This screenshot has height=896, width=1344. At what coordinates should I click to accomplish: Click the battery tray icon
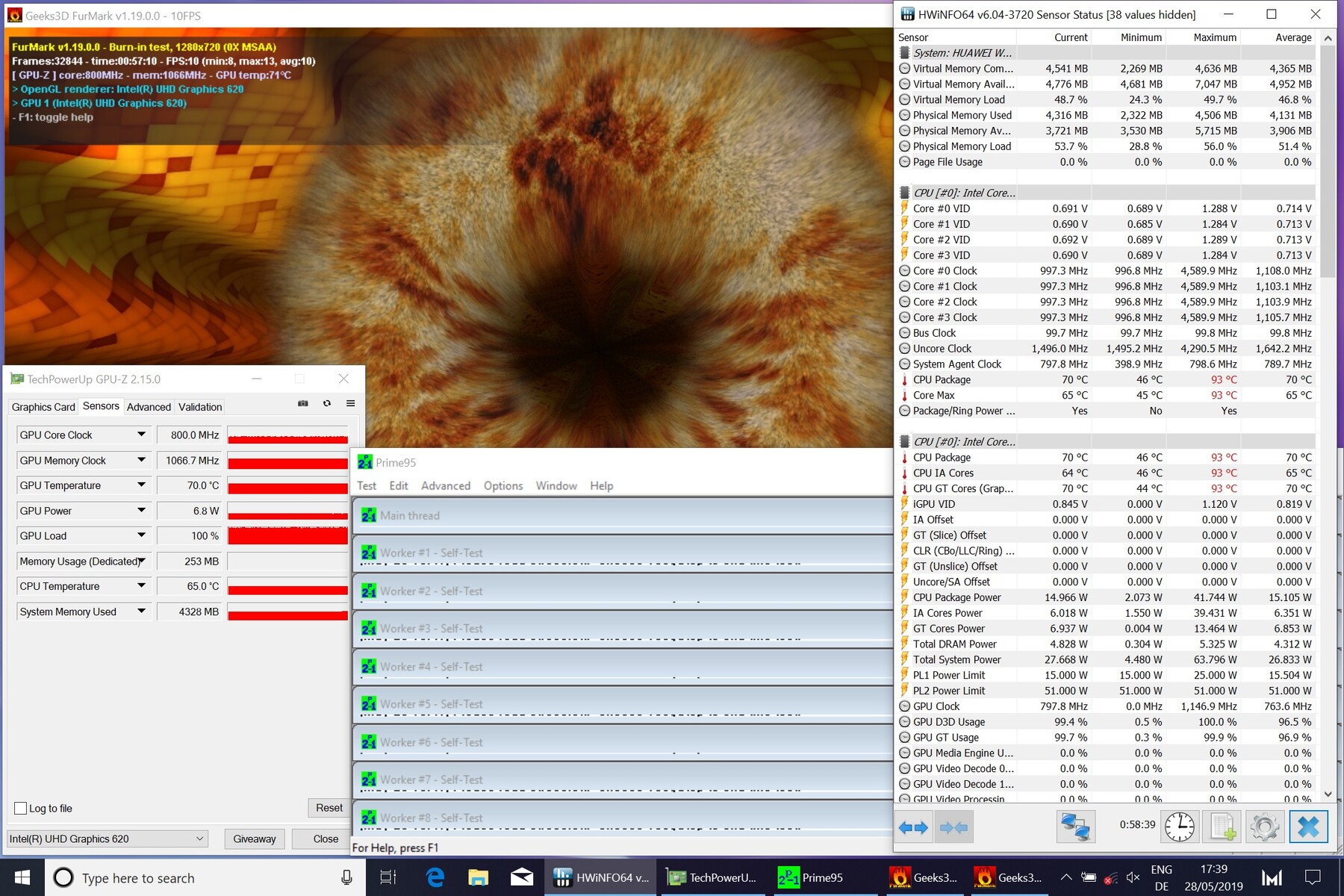[x=1089, y=877]
